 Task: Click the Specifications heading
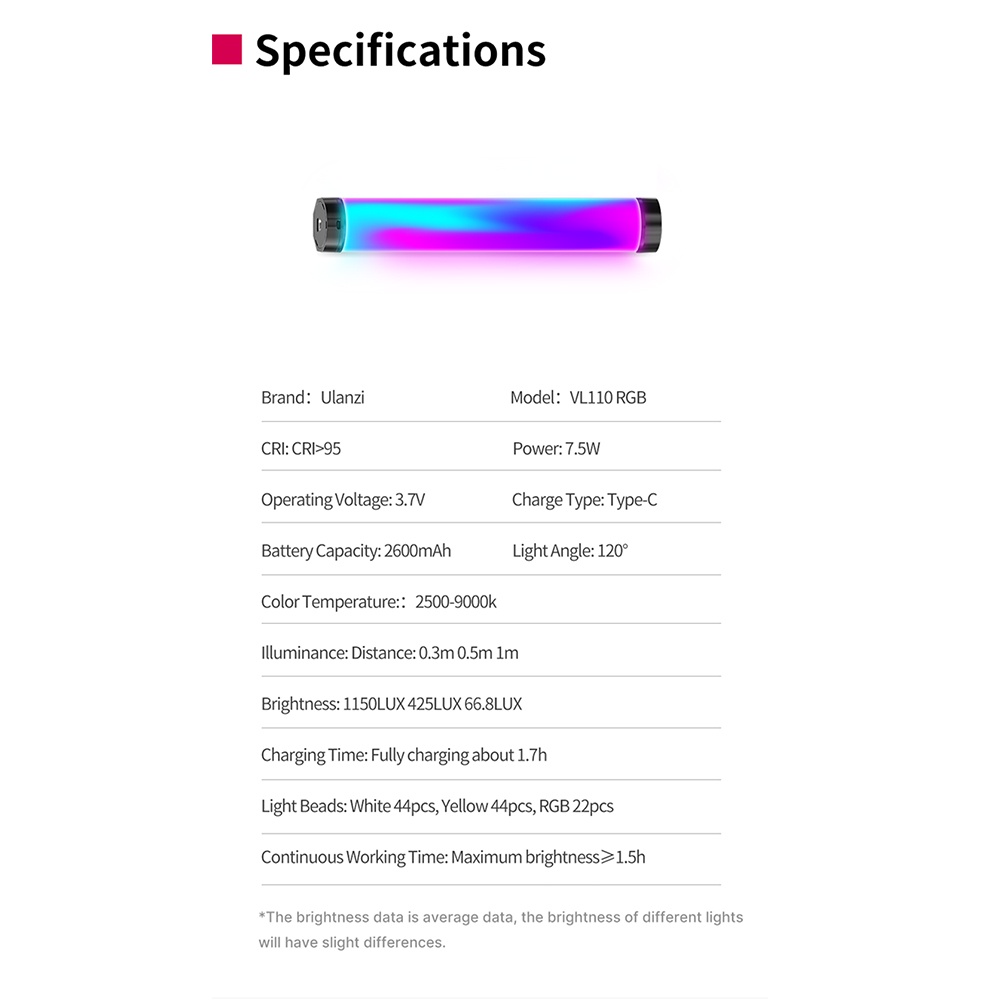pyautogui.click(x=401, y=52)
